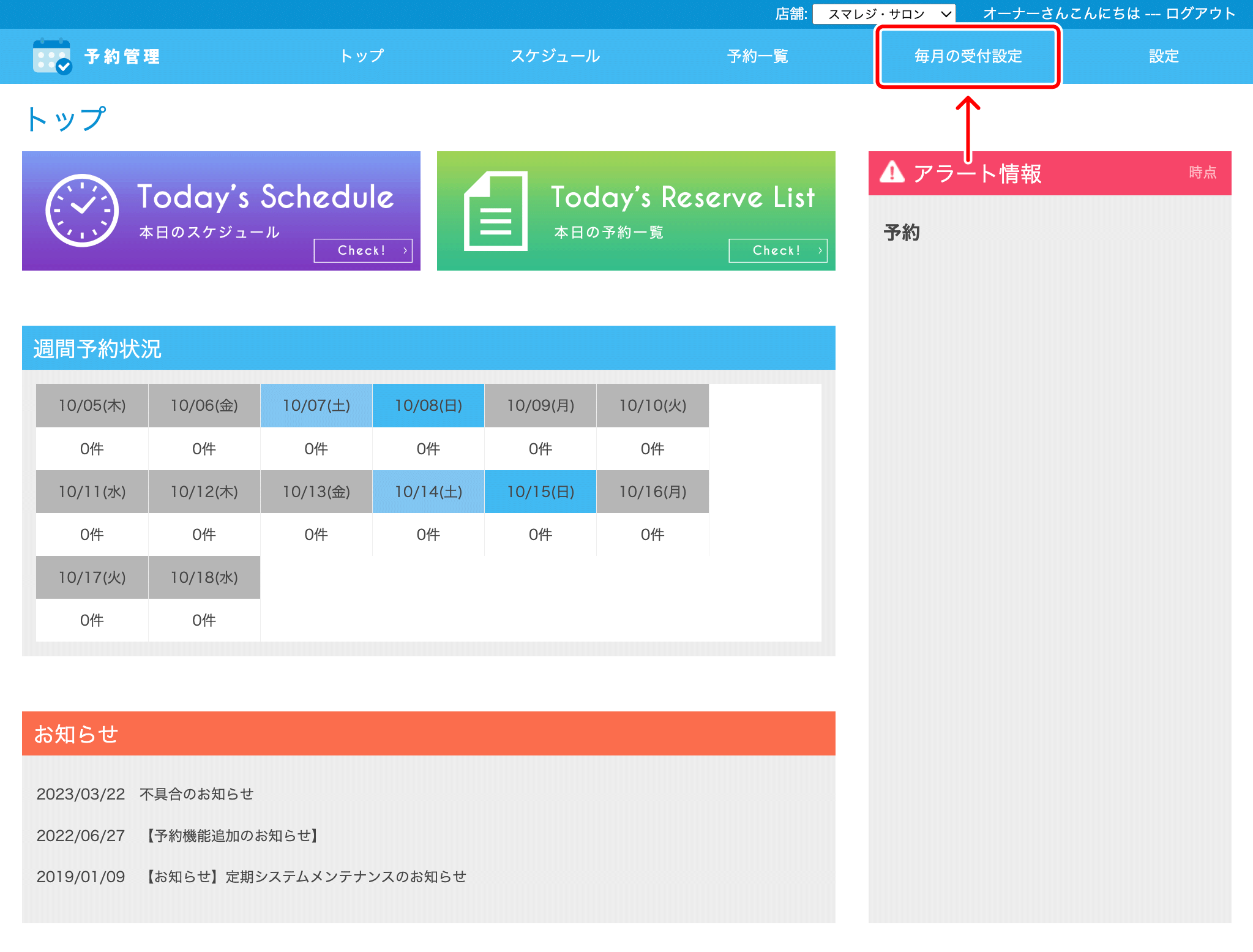
Task: Switch to the スケジュール tab
Action: point(556,56)
